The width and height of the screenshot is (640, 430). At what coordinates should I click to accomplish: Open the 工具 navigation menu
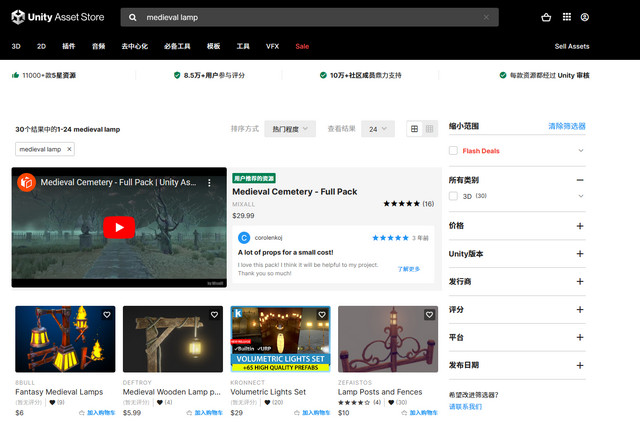coord(243,47)
